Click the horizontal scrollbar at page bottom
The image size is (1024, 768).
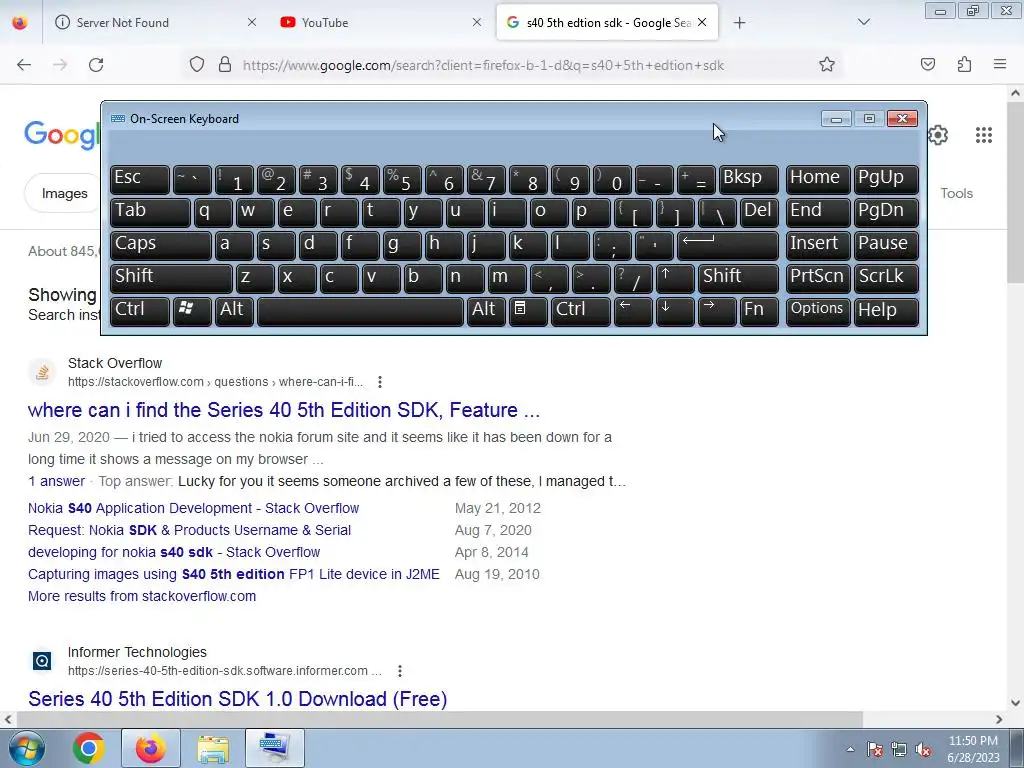tap(439, 719)
